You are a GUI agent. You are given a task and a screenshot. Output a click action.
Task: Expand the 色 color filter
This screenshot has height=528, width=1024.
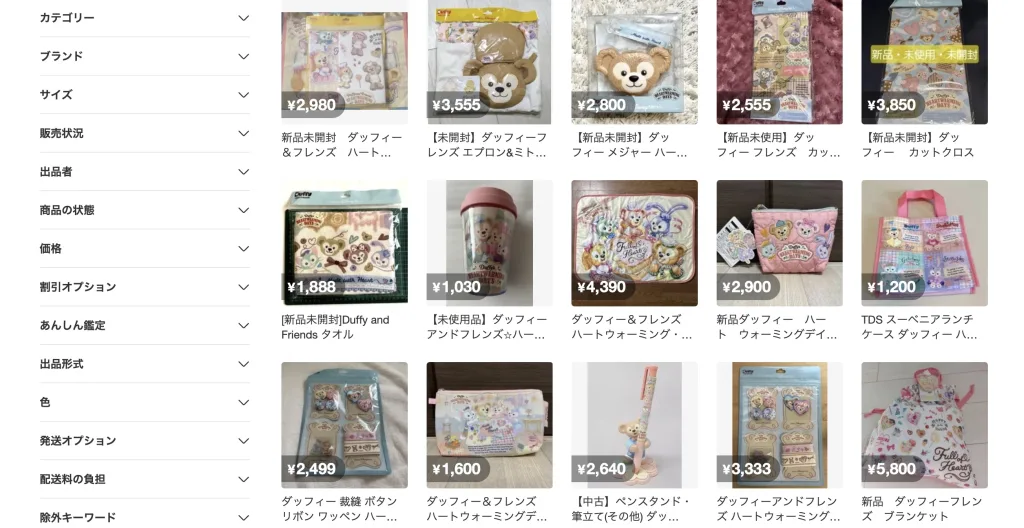(x=144, y=403)
